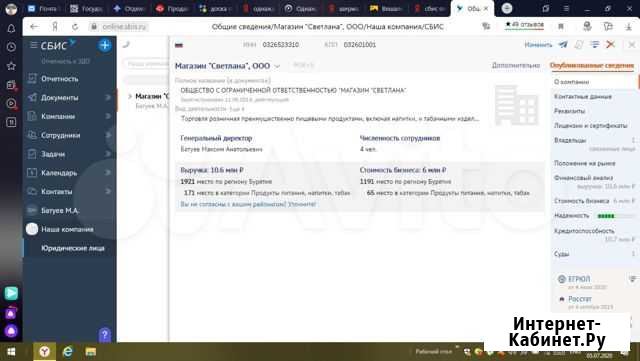
Task: Open the ЕГРЮЛ source link
Action: click(579, 279)
